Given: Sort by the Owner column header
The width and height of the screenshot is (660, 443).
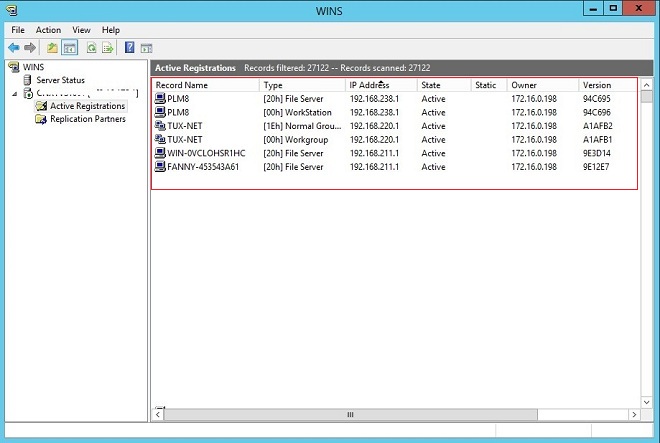Looking at the screenshot, I should pyautogui.click(x=543, y=85).
